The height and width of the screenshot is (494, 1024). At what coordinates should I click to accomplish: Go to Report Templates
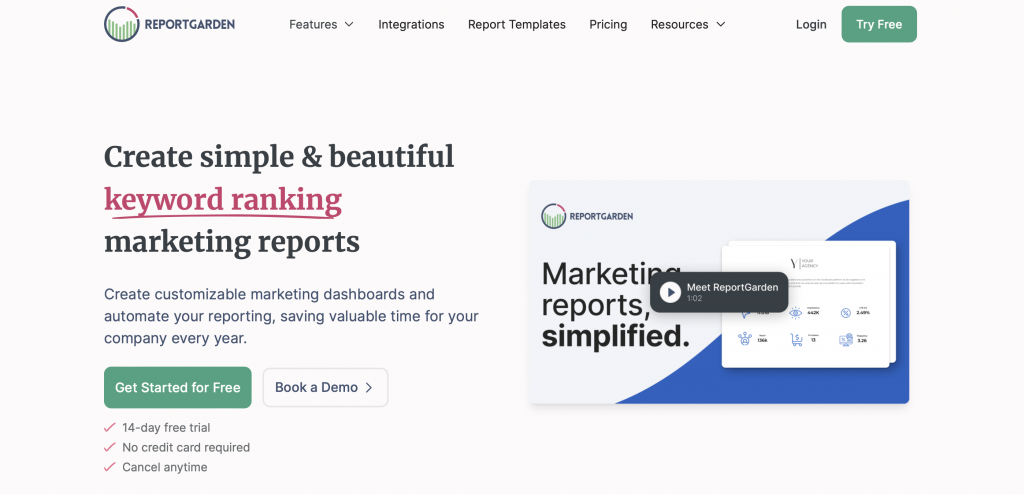(x=516, y=24)
